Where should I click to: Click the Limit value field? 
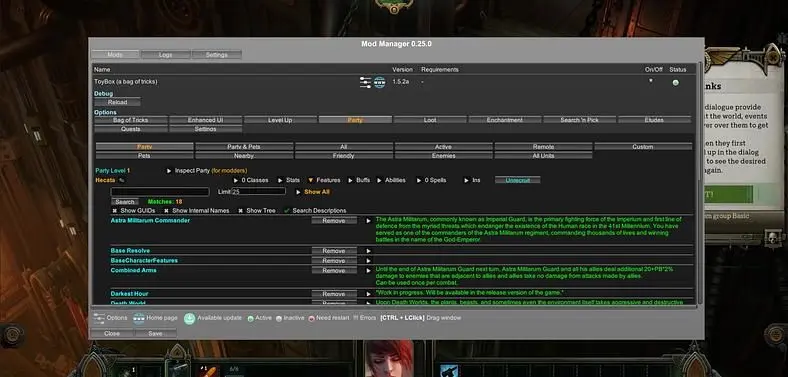click(x=258, y=192)
